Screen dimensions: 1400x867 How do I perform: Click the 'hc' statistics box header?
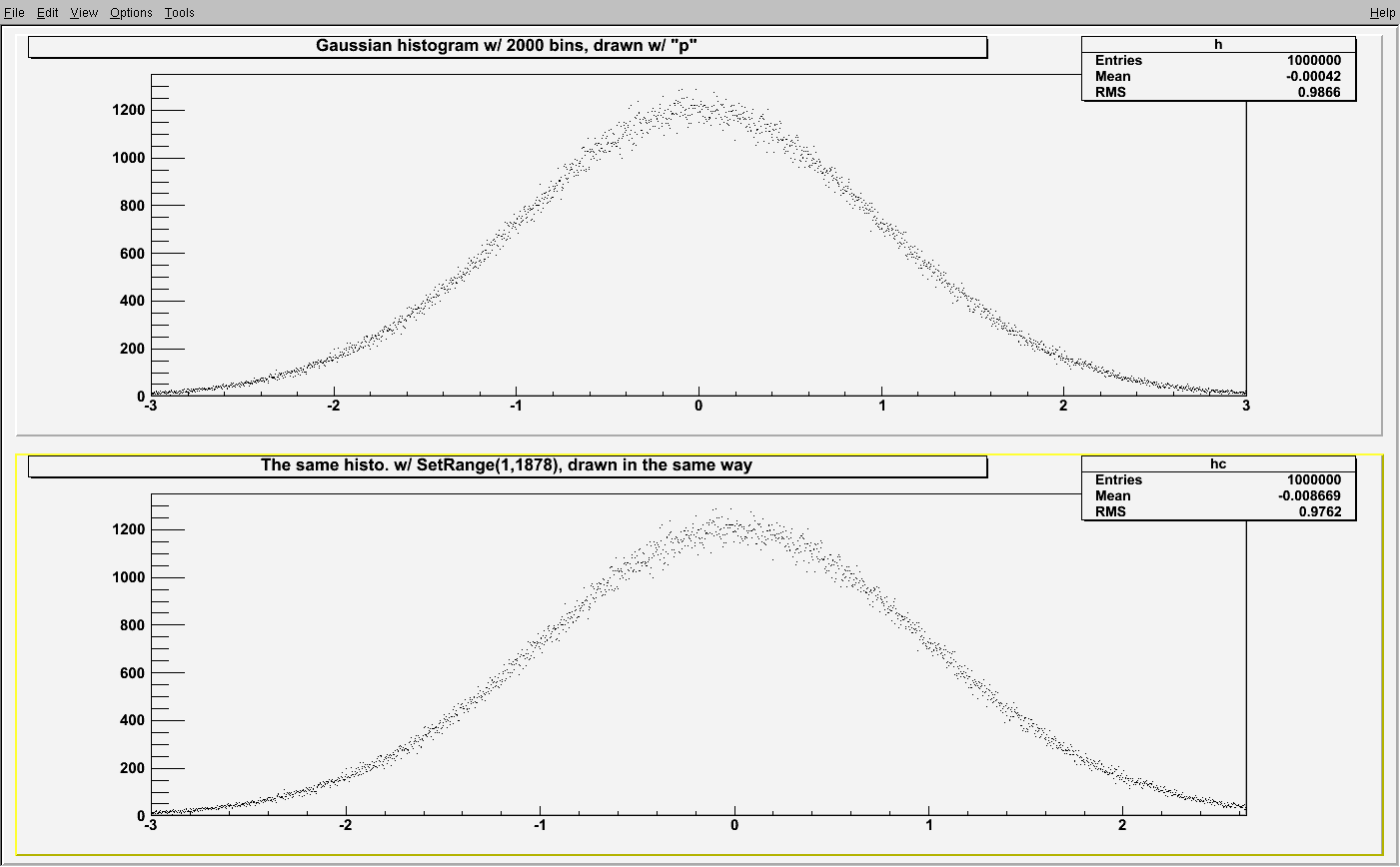[1218, 464]
